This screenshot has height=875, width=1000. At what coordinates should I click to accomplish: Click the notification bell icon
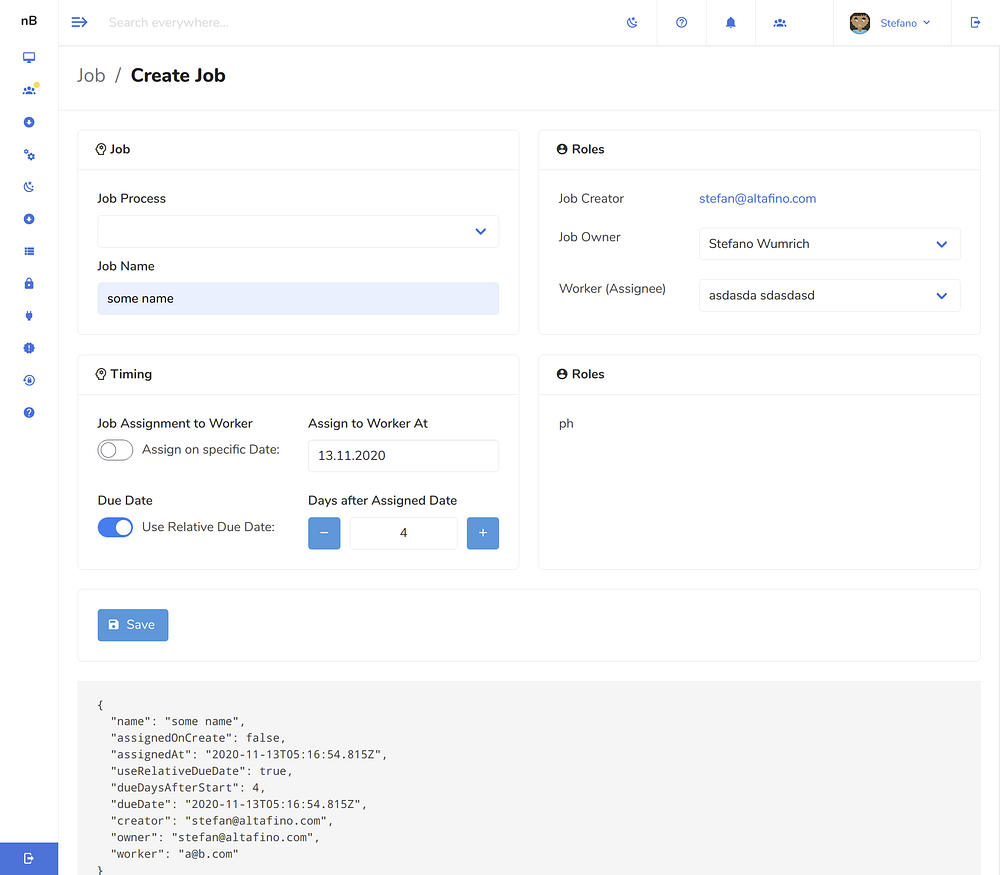click(731, 23)
